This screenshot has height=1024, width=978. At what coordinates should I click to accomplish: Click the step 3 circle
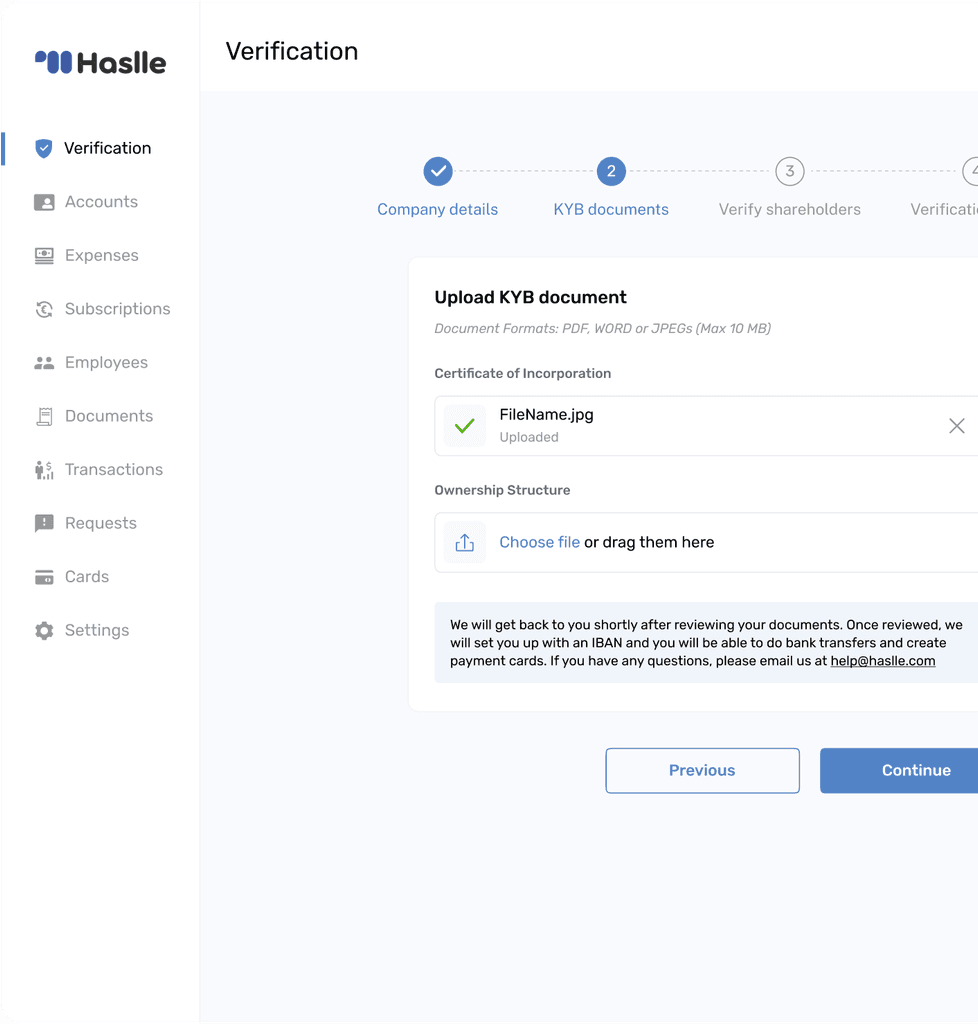tap(789, 171)
